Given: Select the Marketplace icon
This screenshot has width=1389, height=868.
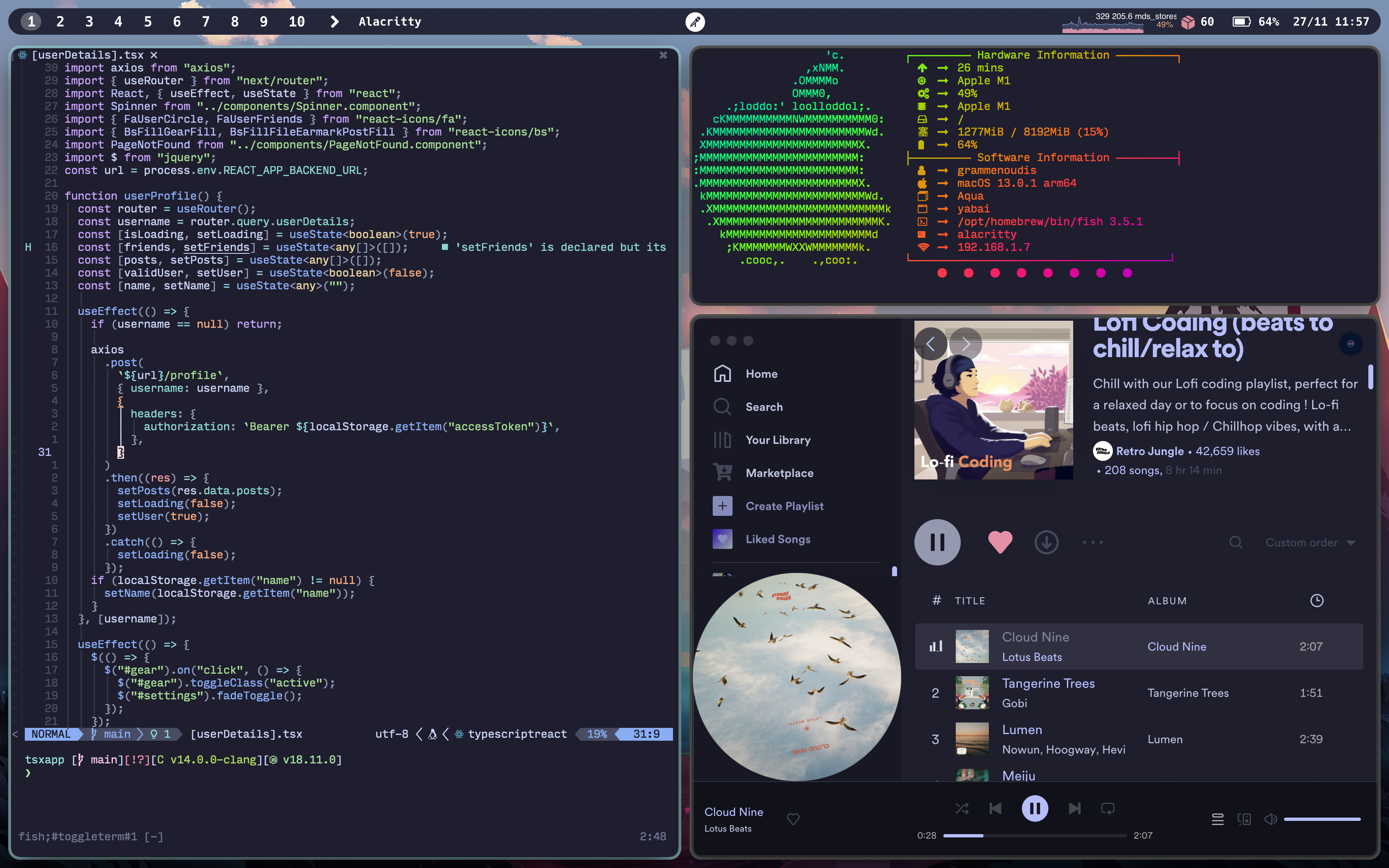Looking at the screenshot, I should pyautogui.click(x=722, y=472).
